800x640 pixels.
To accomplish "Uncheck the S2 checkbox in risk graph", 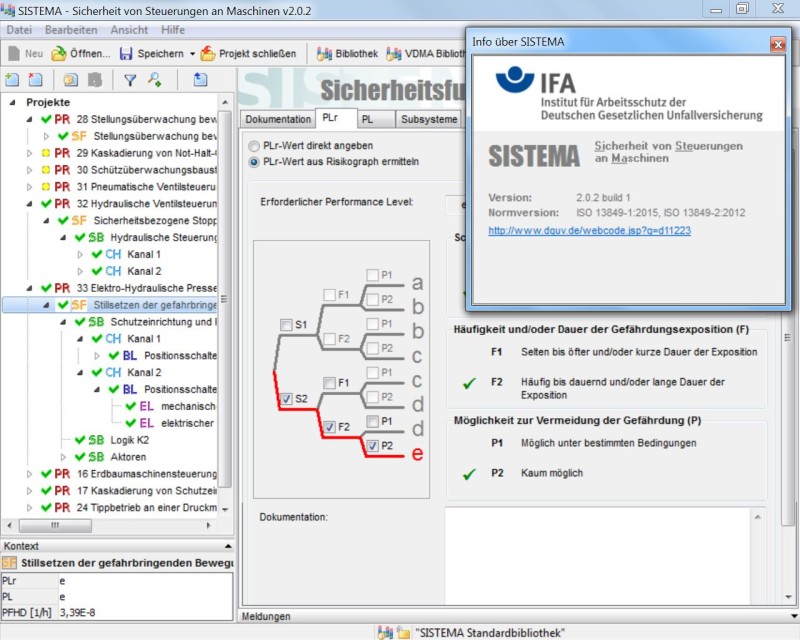I will [x=287, y=398].
